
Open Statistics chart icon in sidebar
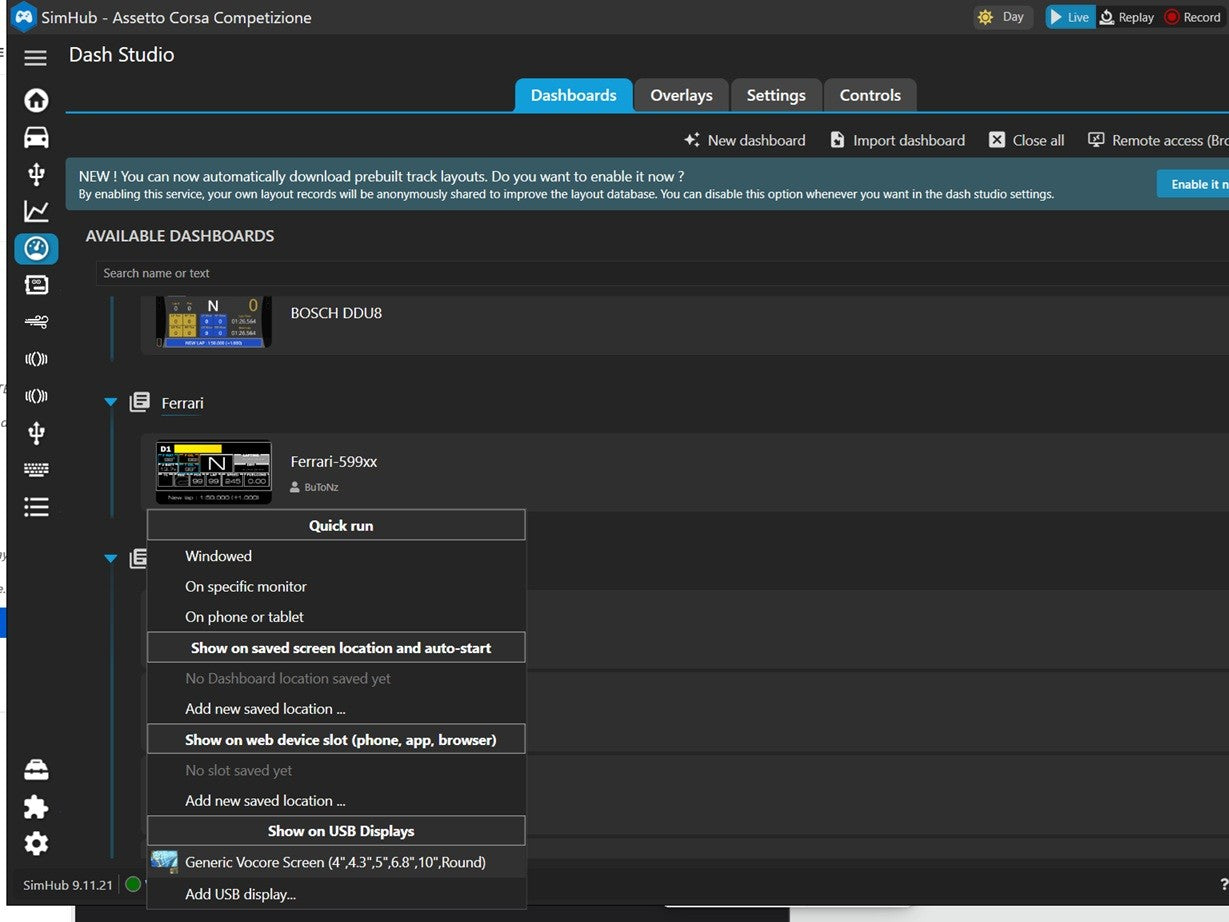[x=36, y=211]
